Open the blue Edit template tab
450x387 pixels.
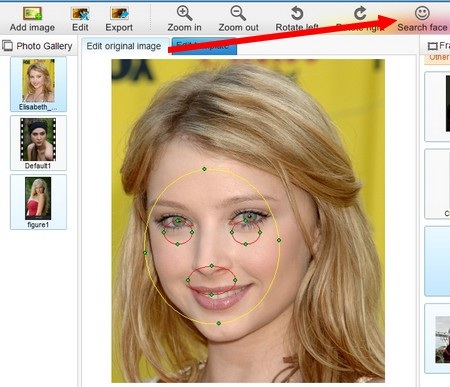(x=204, y=46)
